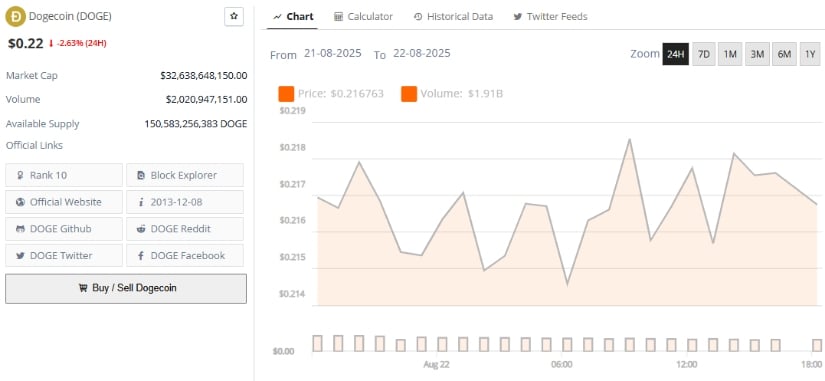Click the Aug 22 axis label
Screen dimensions: 825x381
(436, 365)
